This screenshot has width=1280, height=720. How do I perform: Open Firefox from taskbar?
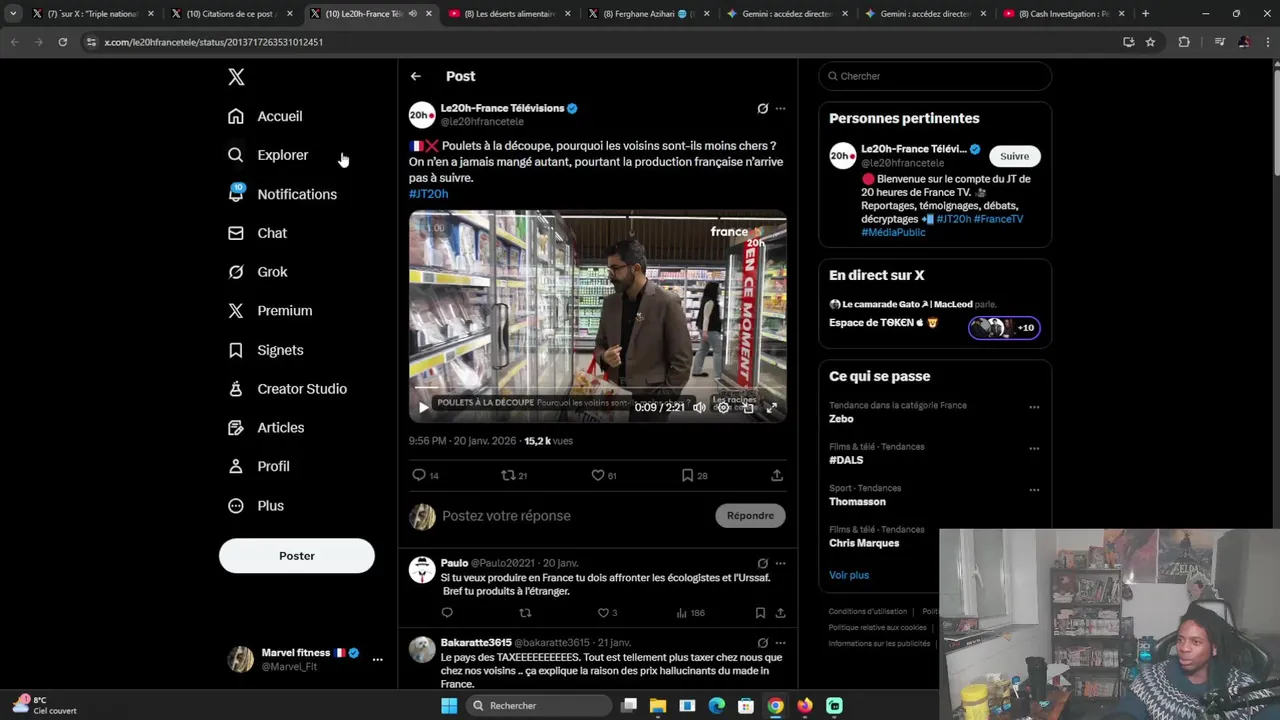click(x=805, y=706)
